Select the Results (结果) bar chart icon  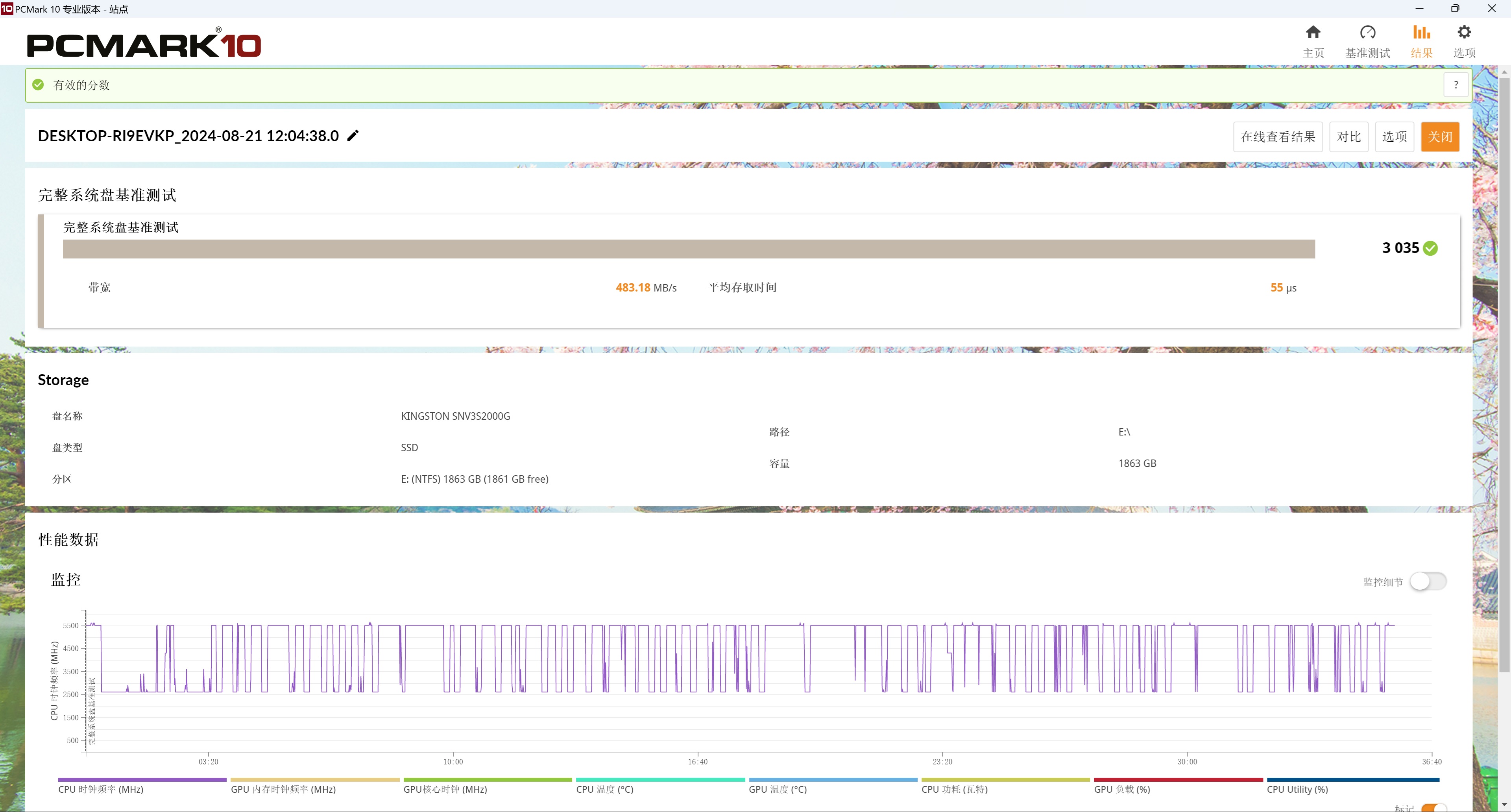(x=1421, y=32)
